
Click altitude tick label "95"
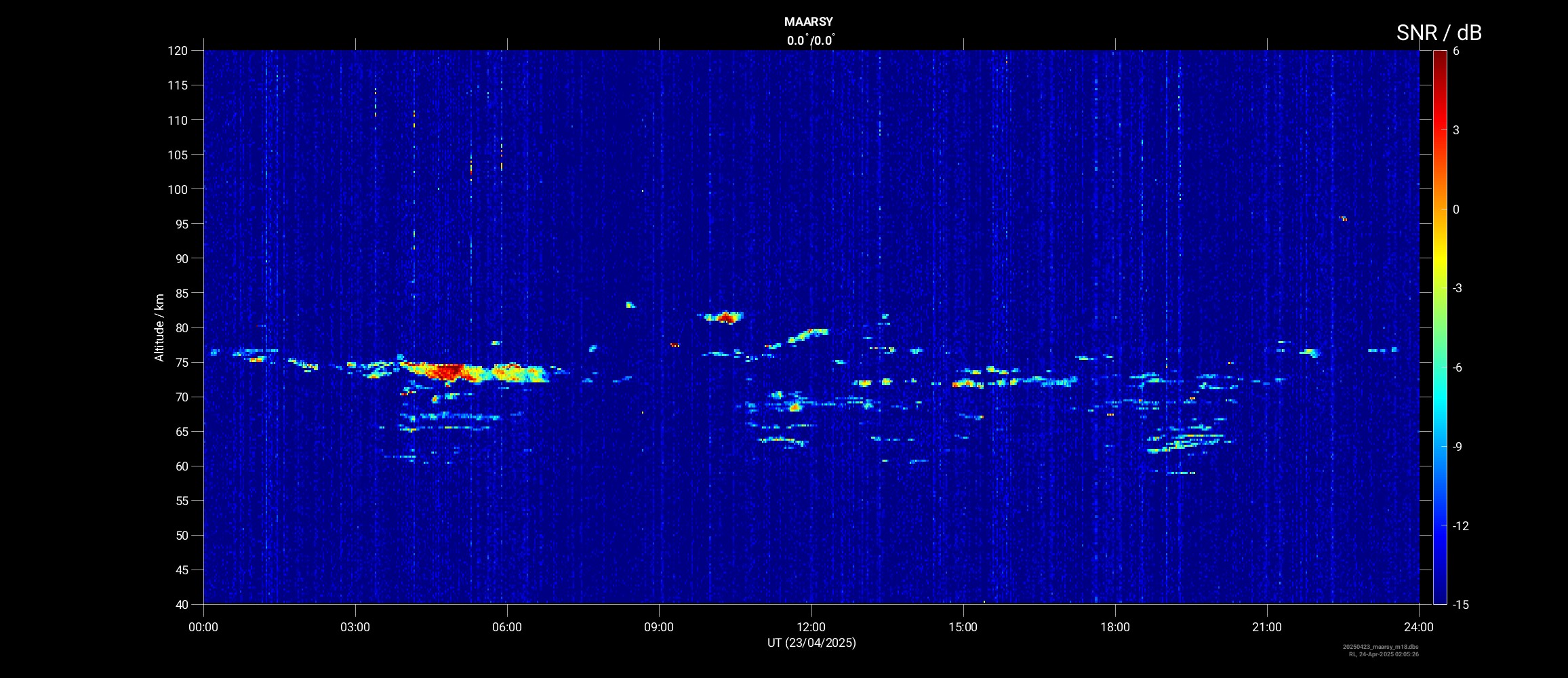181,224
